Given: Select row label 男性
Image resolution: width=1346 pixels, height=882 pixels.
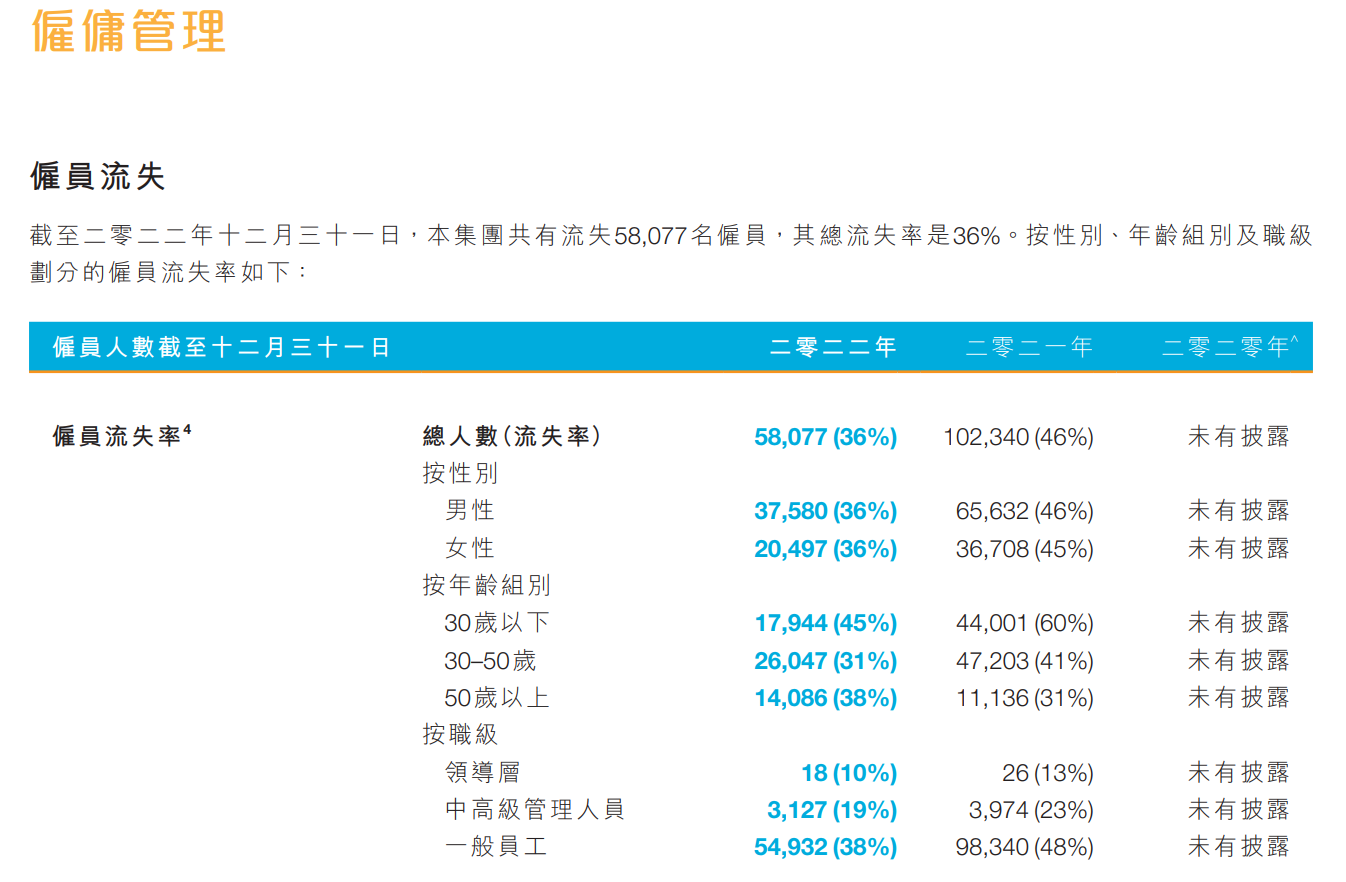Looking at the screenshot, I should 470,511.
